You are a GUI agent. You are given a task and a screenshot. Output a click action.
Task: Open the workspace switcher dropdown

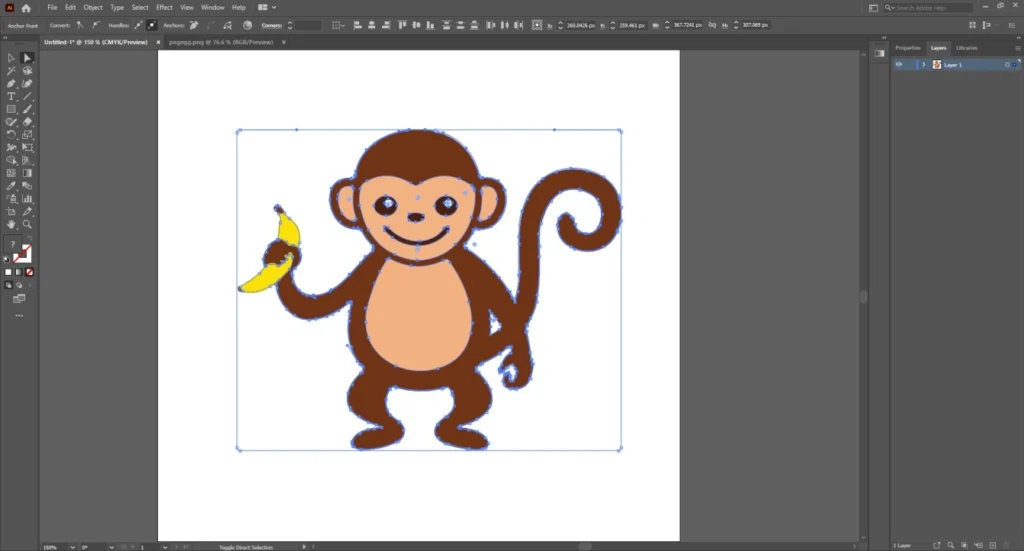266,8
